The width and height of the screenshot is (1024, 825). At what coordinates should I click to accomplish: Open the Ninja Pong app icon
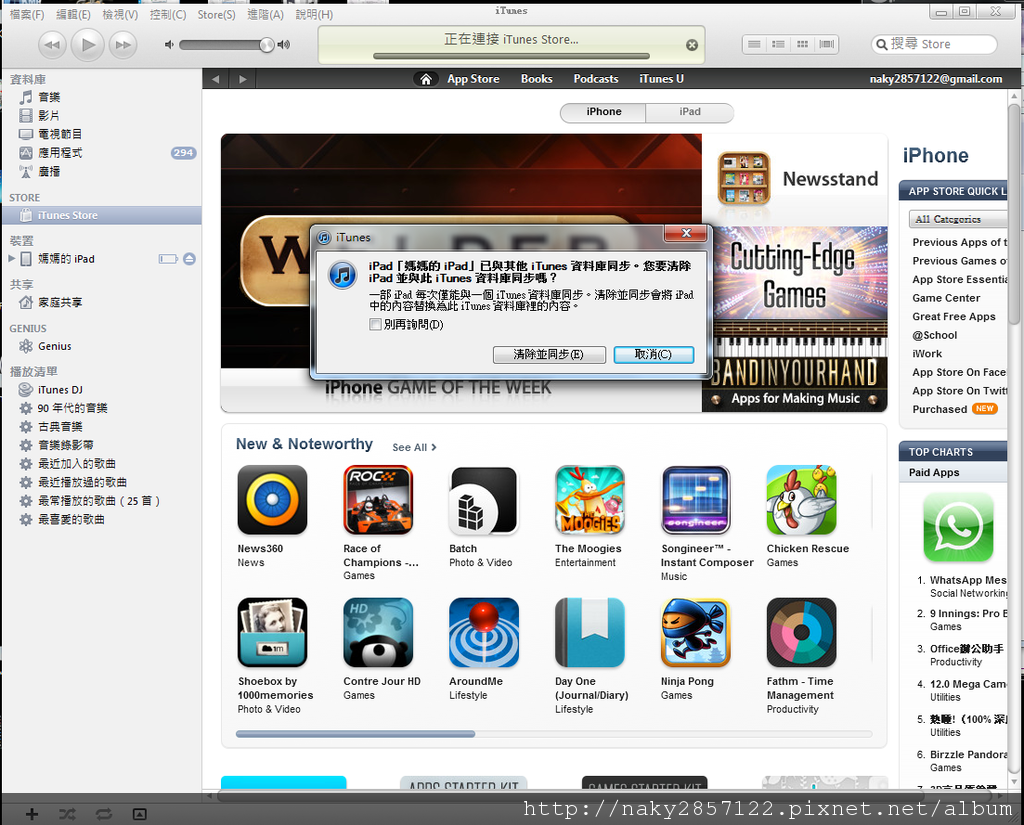coord(696,633)
